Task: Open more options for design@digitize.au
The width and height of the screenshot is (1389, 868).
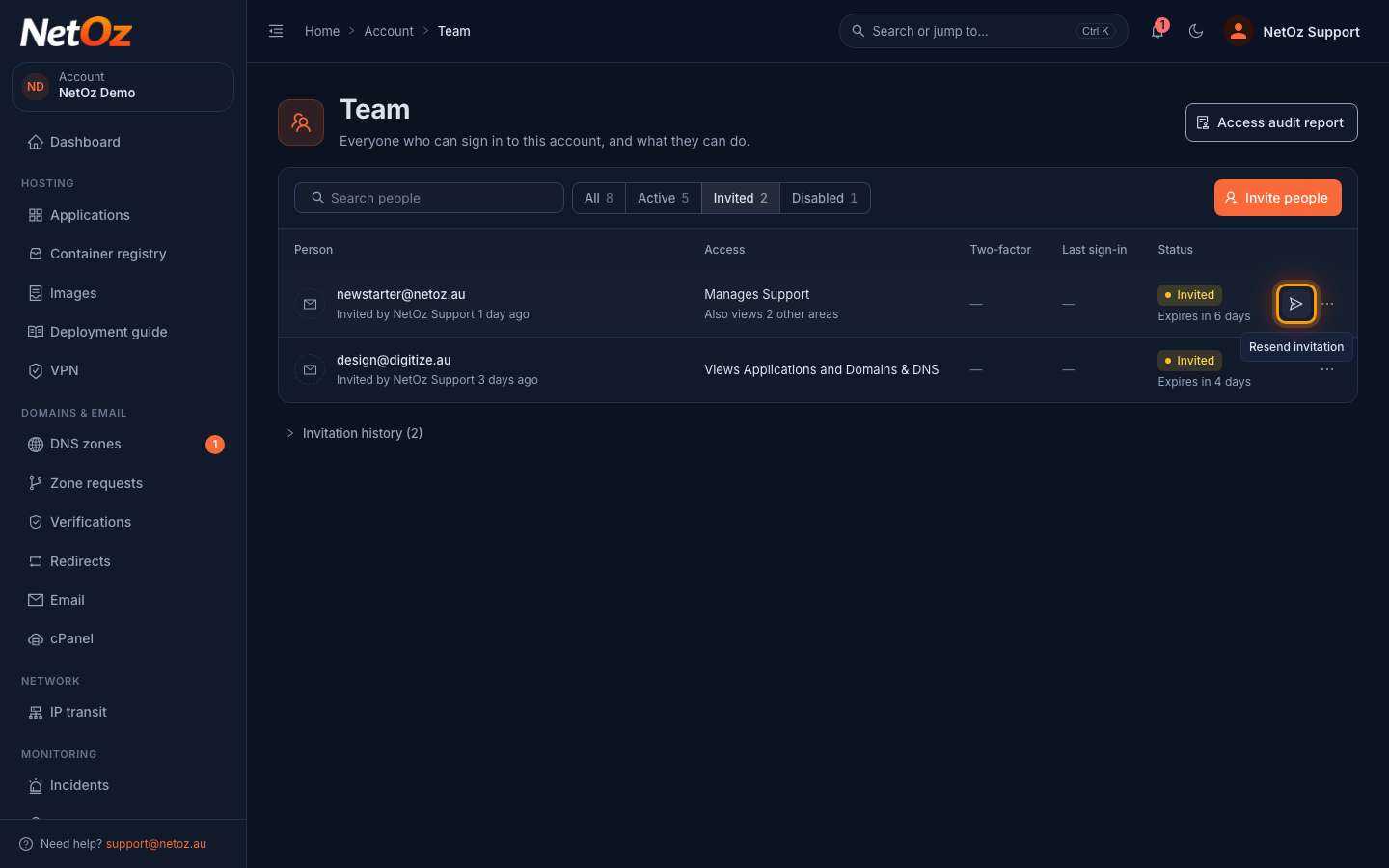Action: pos(1327,369)
